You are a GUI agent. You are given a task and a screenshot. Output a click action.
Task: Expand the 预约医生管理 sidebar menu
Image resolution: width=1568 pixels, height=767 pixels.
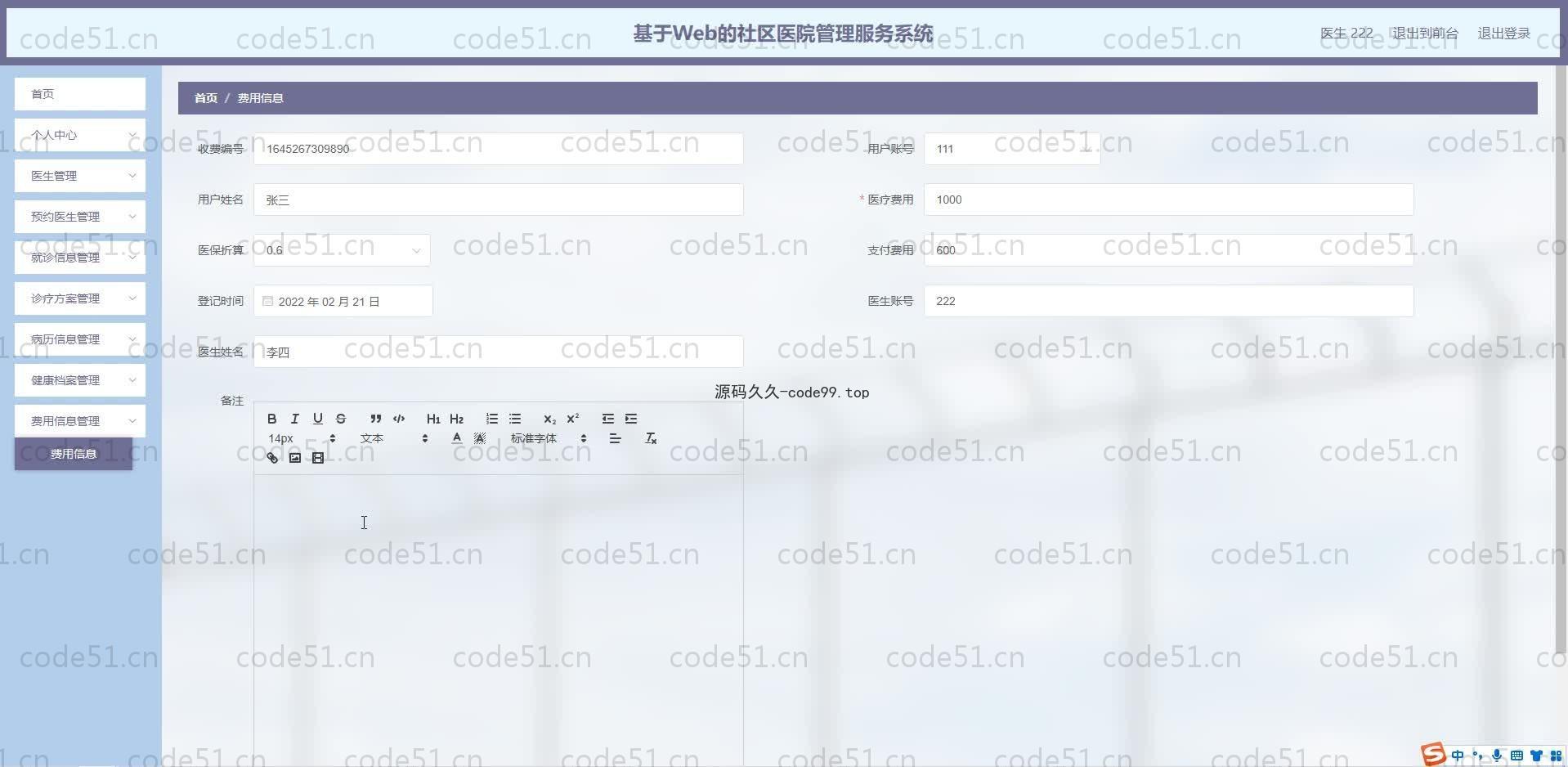[80, 217]
